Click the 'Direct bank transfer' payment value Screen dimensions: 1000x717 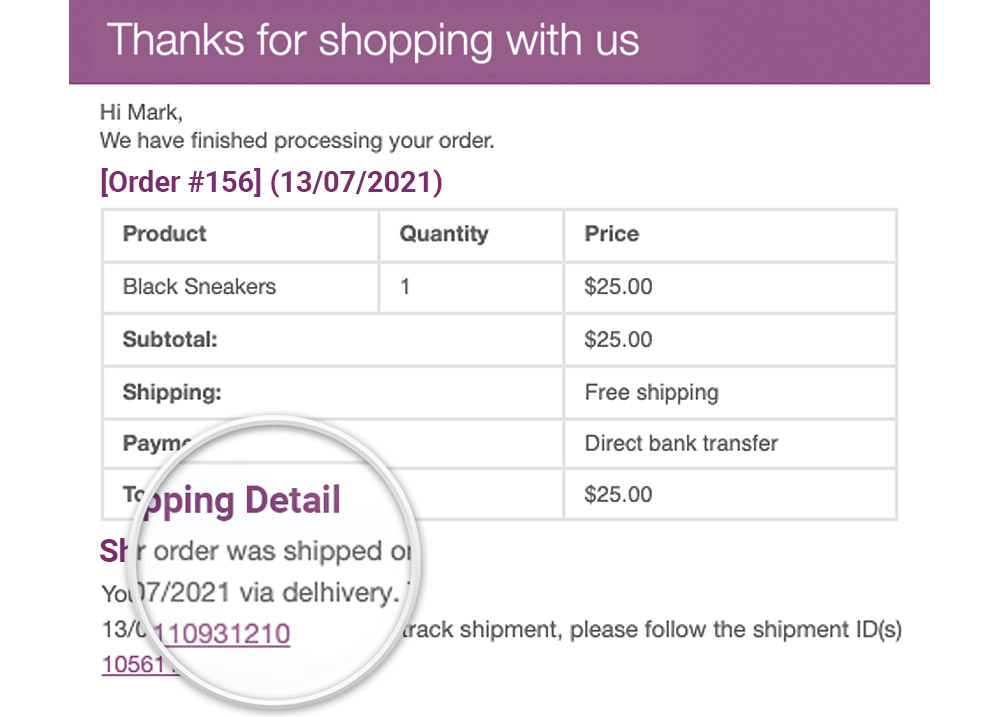(x=681, y=443)
